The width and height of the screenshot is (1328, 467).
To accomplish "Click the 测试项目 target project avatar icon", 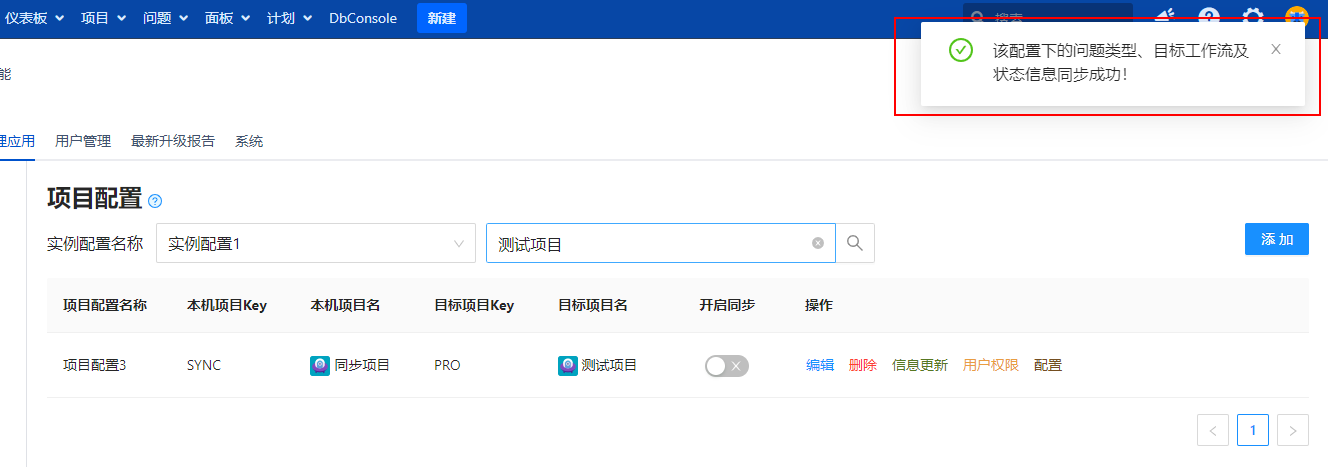I will pyautogui.click(x=567, y=366).
